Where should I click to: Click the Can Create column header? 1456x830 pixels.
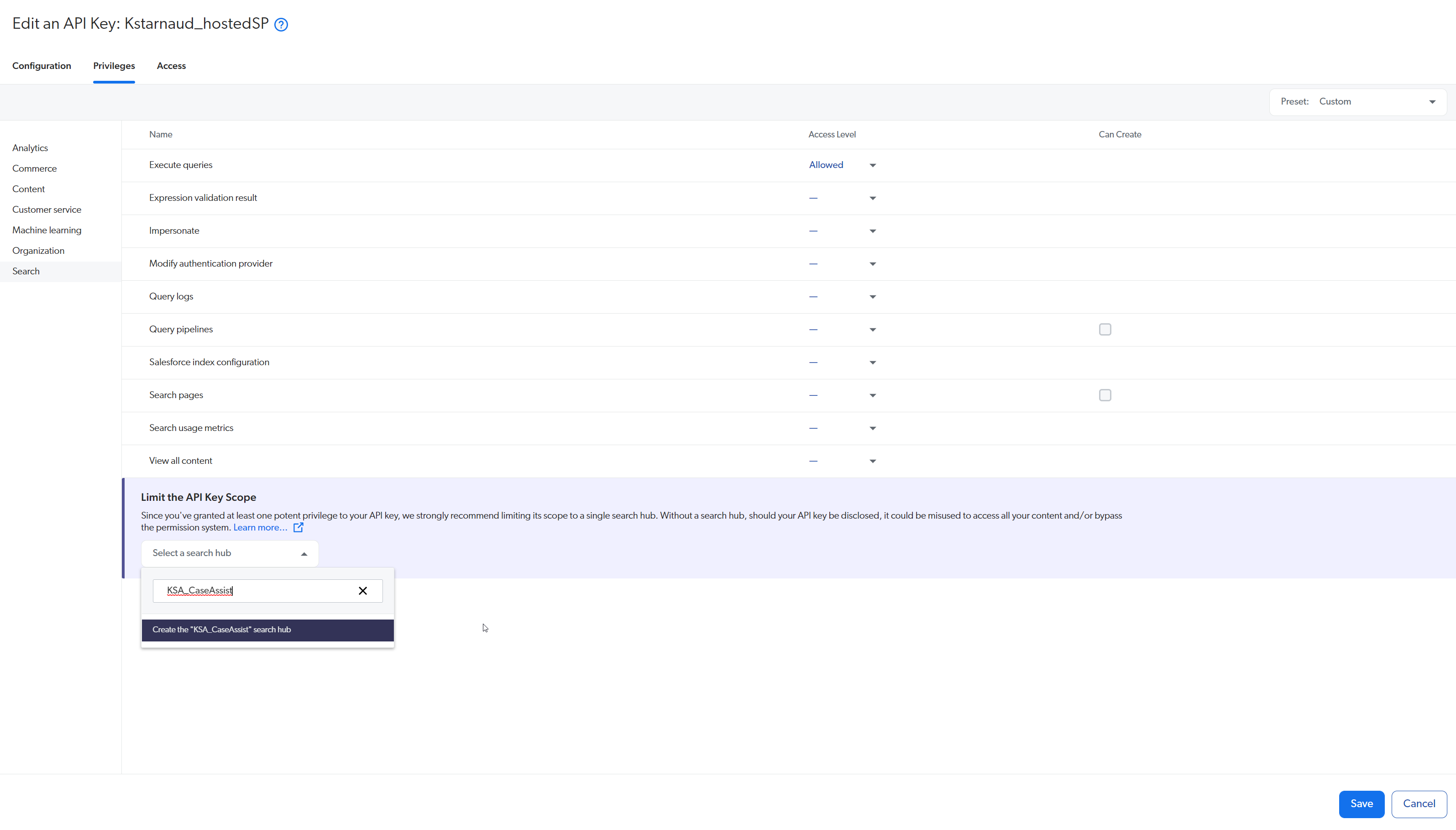tap(1120, 135)
